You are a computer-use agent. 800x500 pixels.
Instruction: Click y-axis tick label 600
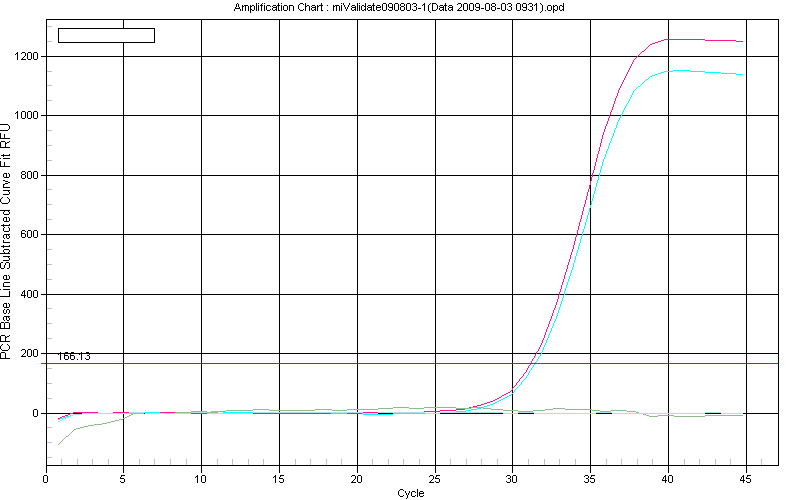[x=30, y=235]
